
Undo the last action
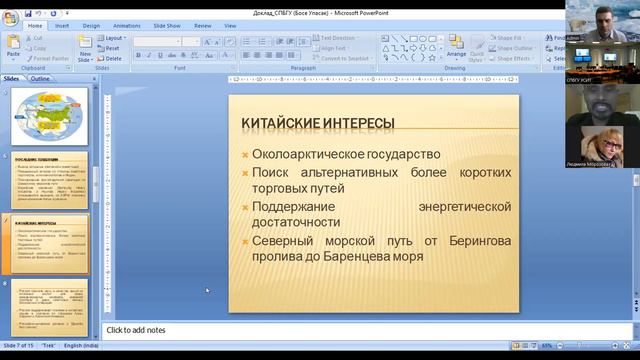(x=39, y=13)
